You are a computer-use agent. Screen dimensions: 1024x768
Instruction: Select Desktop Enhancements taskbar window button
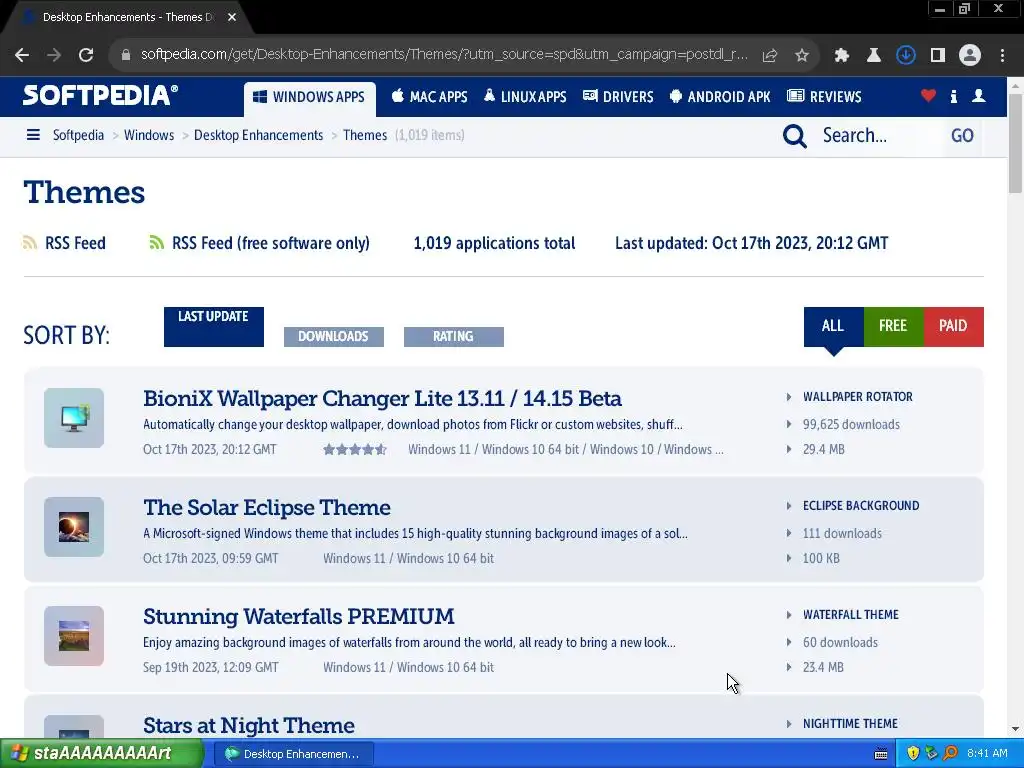click(295, 754)
